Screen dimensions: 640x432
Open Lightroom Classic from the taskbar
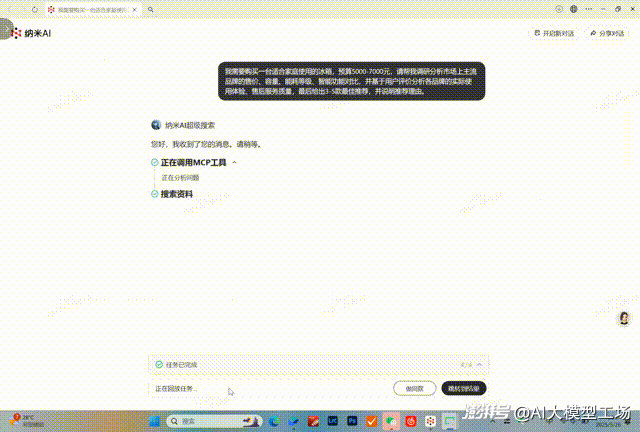click(331, 421)
